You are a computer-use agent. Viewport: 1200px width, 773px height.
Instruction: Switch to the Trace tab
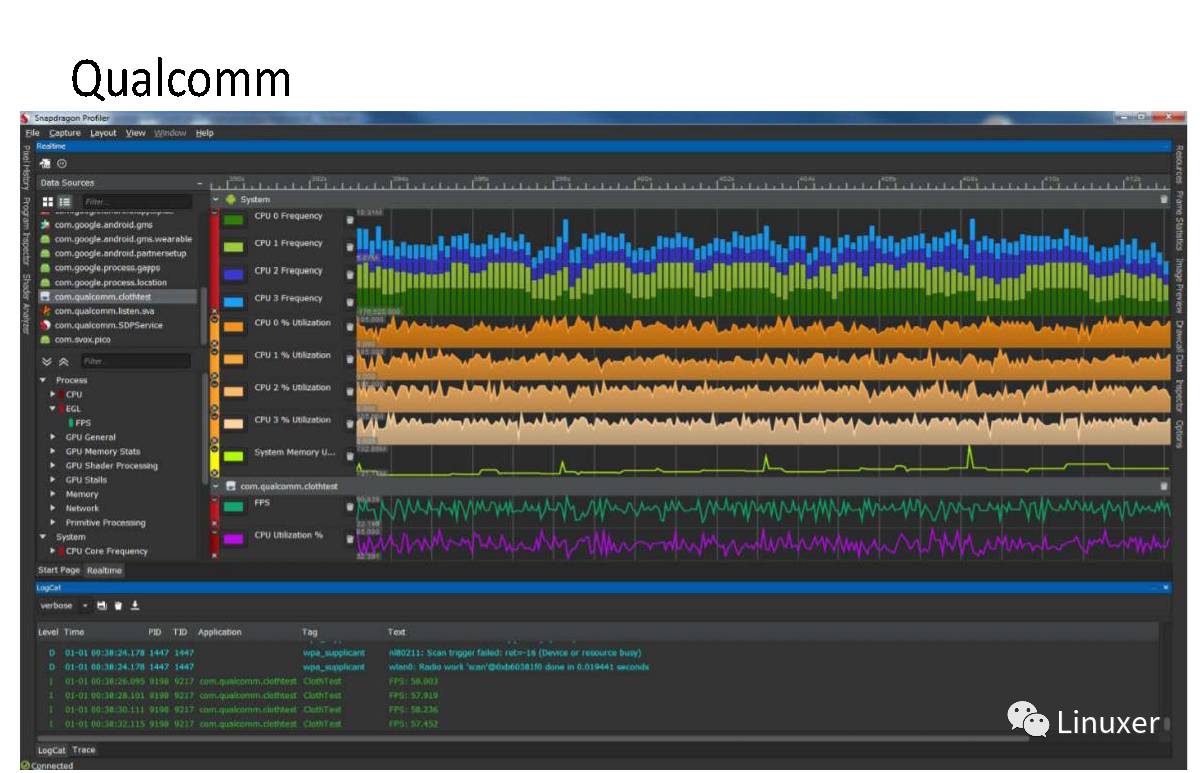(84, 750)
